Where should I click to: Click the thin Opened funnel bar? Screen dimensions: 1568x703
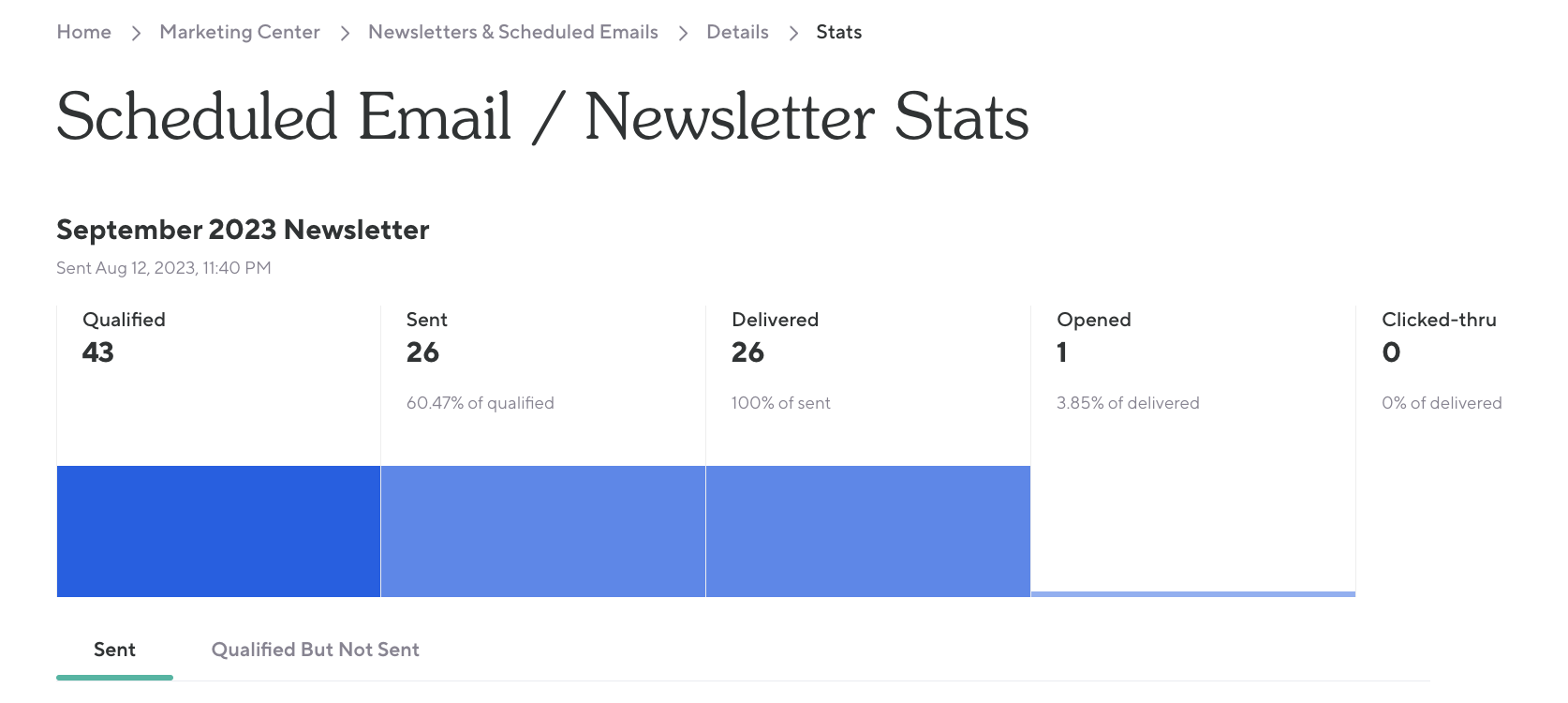pyautogui.click(x=1192, y=593)
